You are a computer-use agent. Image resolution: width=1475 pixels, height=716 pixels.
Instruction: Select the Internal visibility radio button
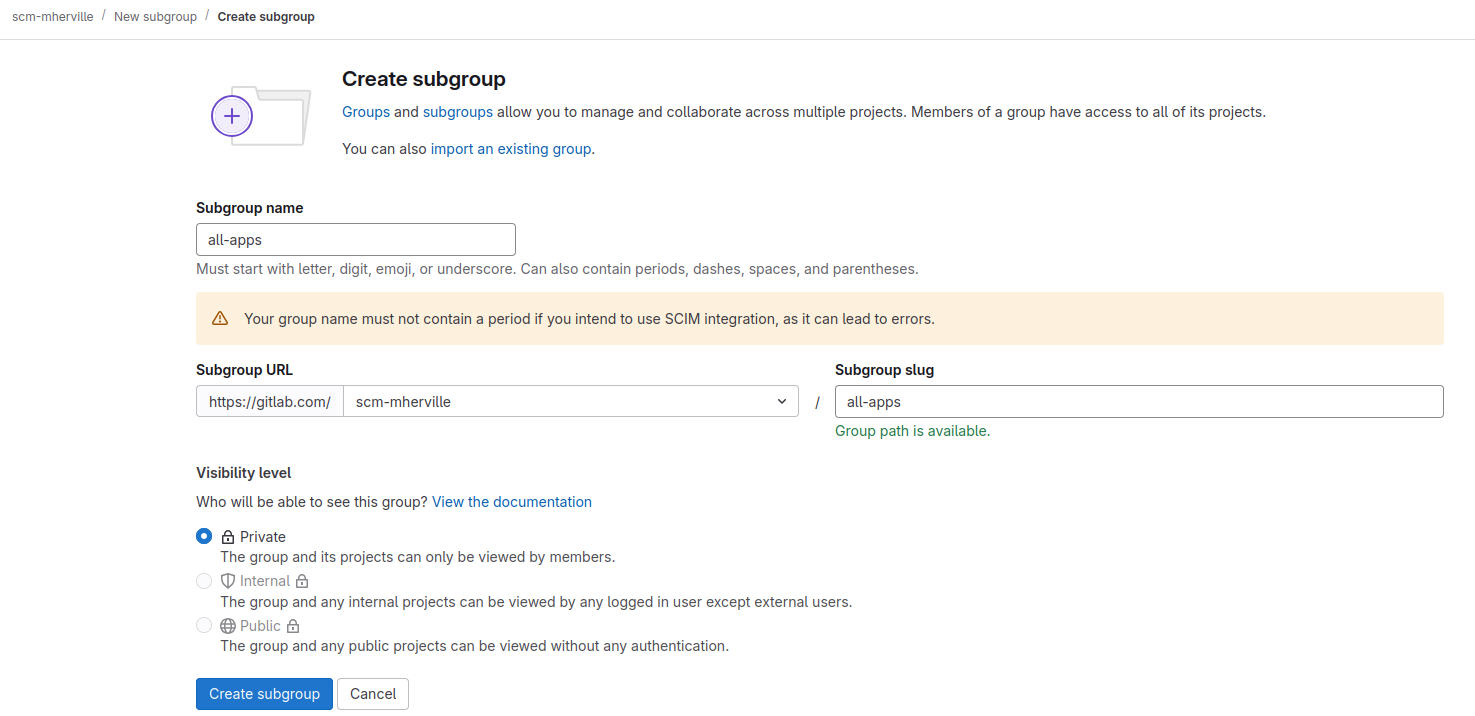204,581
